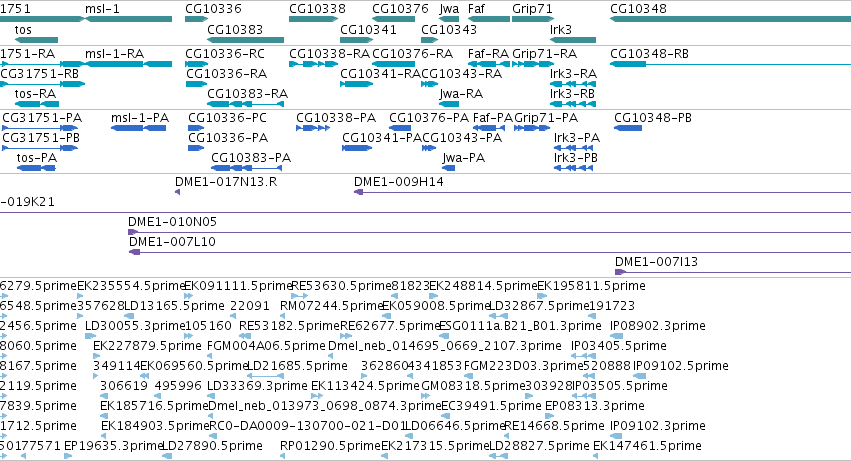Click the CG10338 gene label

point(317,9)
